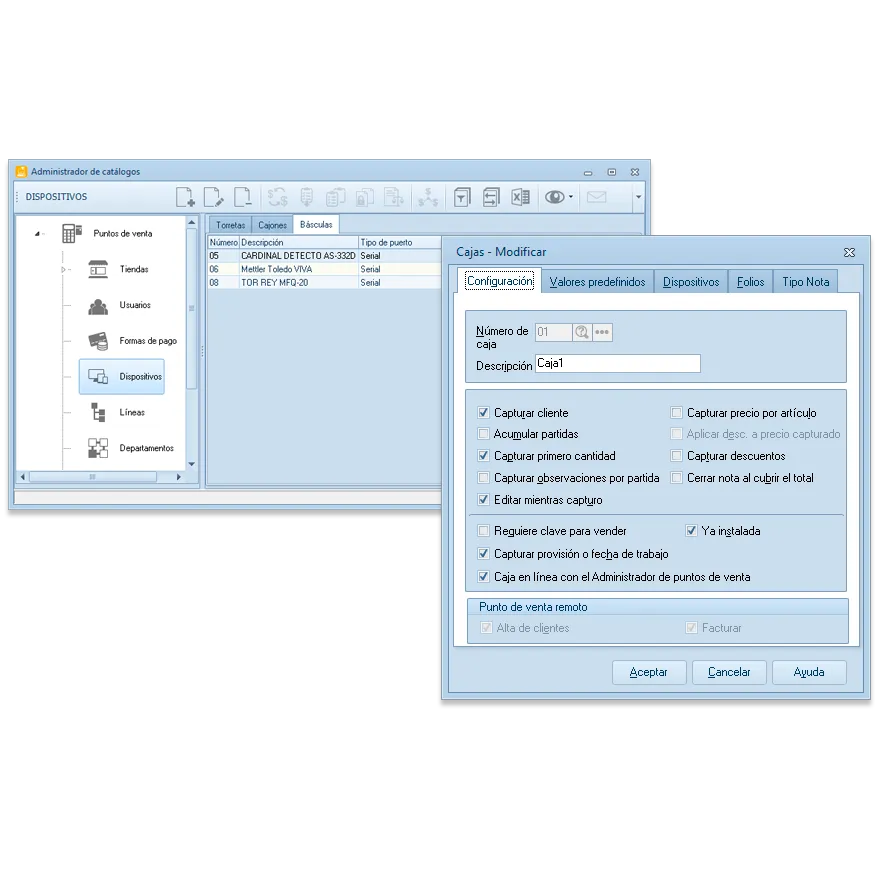880x880 pixels.
Task: Click the Descripción text field
Action: point(617,364)
